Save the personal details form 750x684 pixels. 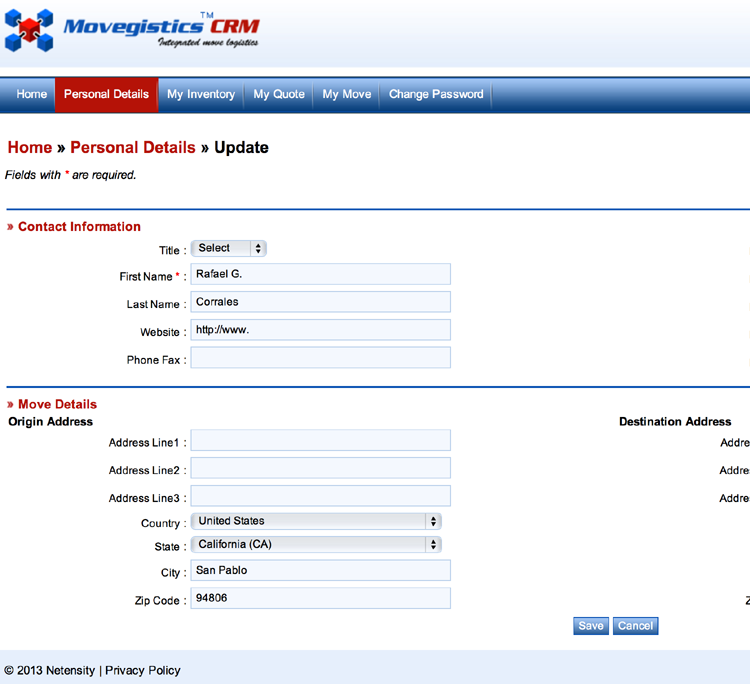tap(591, 626)
